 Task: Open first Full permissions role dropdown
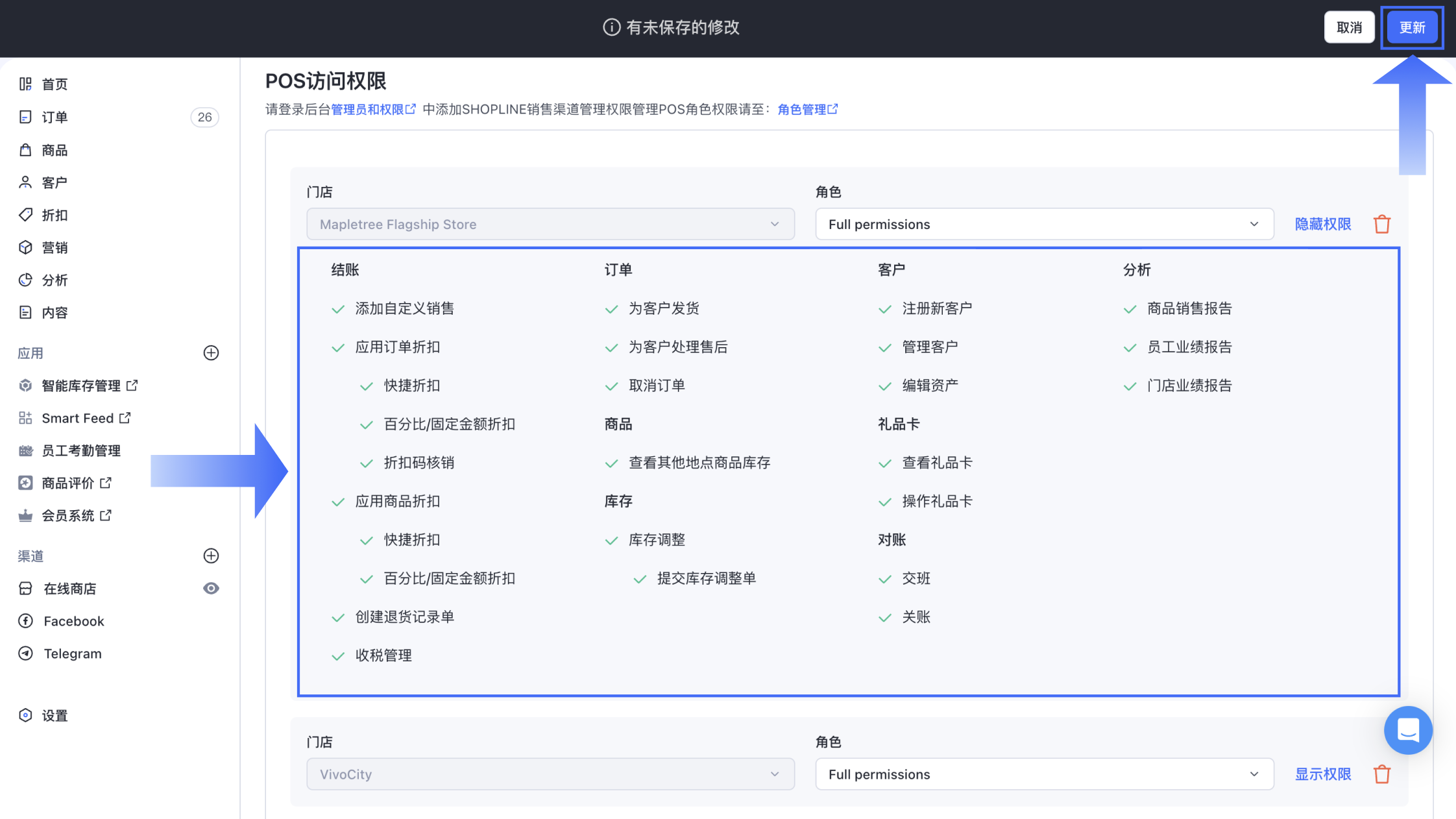click(x=1044, y=224)
